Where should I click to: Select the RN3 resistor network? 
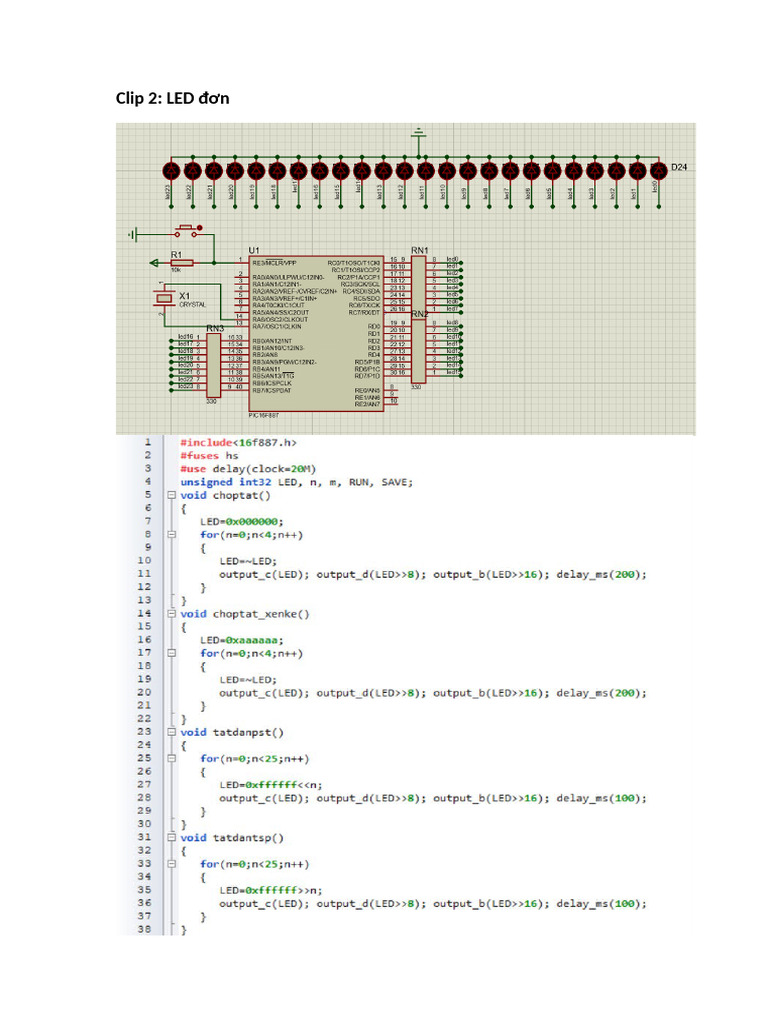tap(212, 365)
